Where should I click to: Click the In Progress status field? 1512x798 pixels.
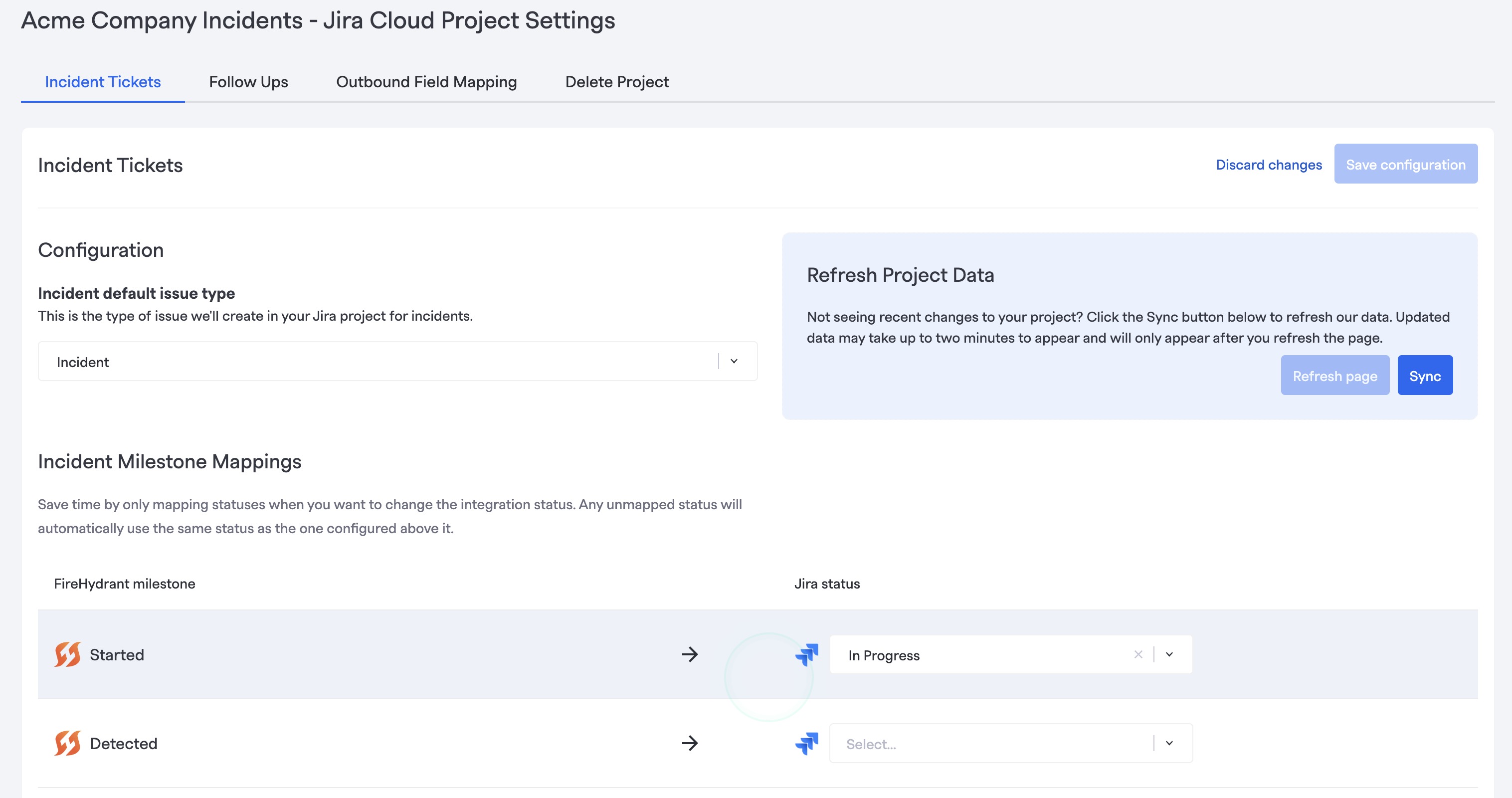(1011, 654)
